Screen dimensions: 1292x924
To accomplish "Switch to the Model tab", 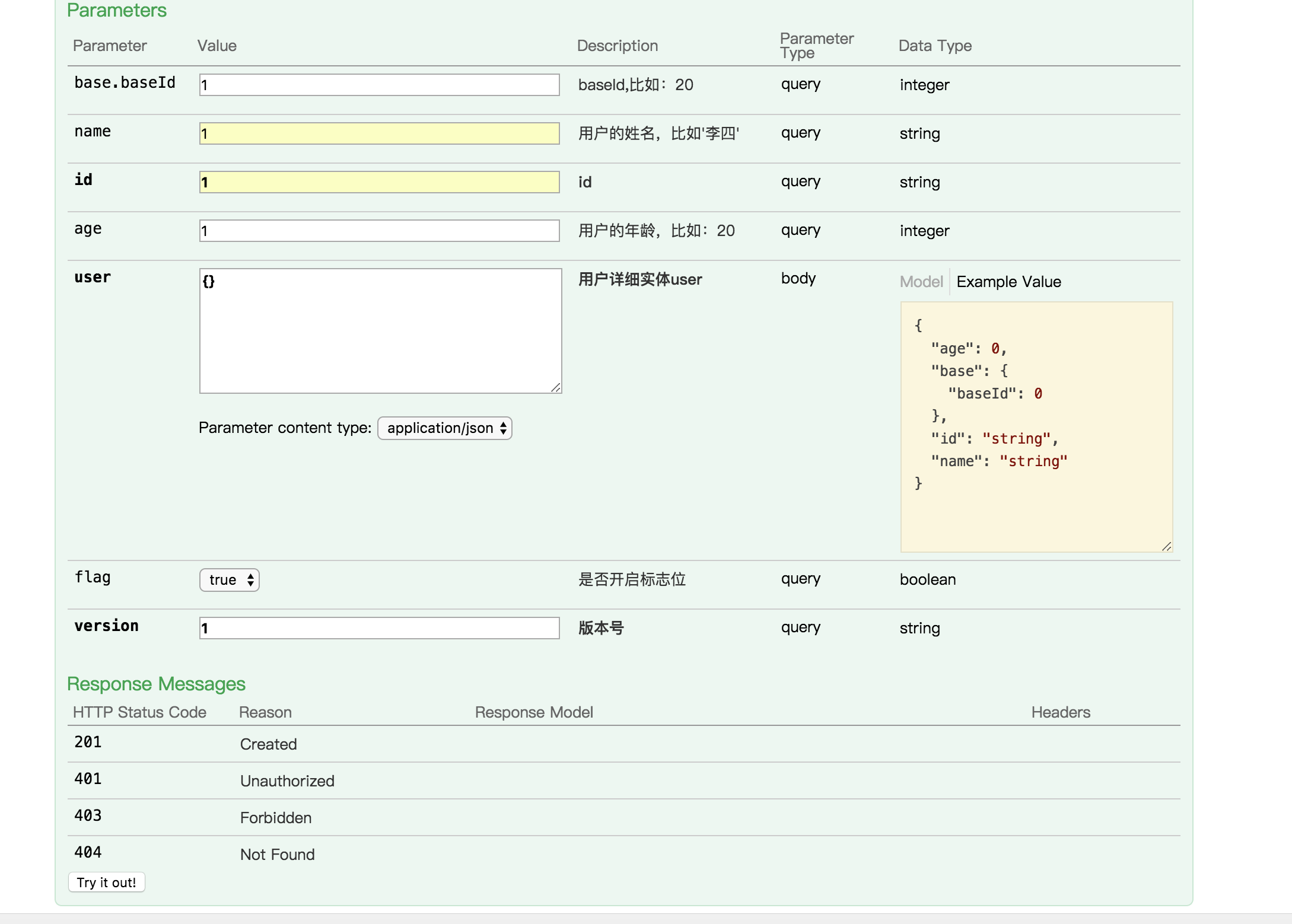I will coord(921,282).
